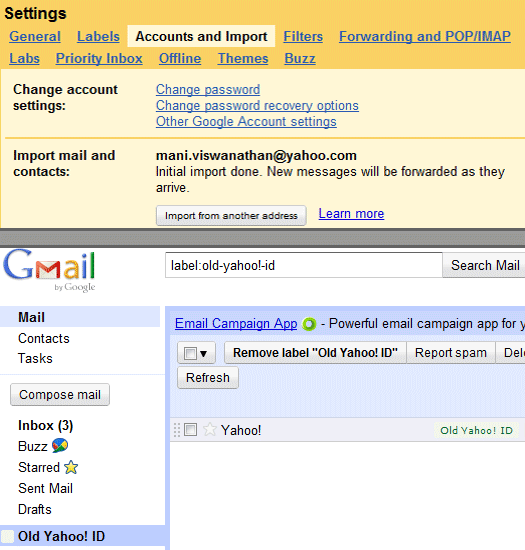Open the Yahoo! message row
This screenshot has width=525, height=550.
[347, 430]
